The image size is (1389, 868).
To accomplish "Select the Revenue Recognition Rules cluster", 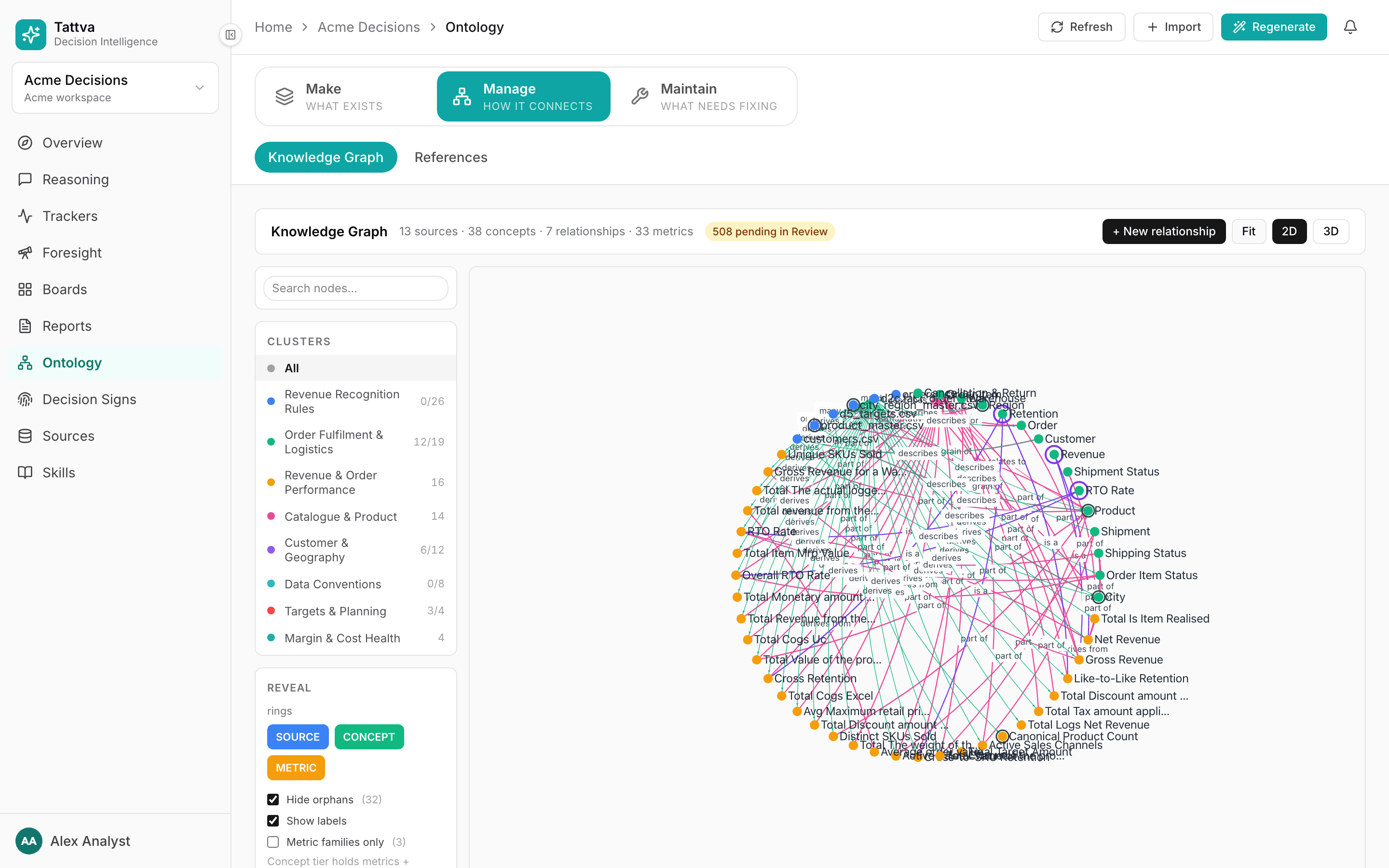I will pyautogui.click(x=356, y=401).
